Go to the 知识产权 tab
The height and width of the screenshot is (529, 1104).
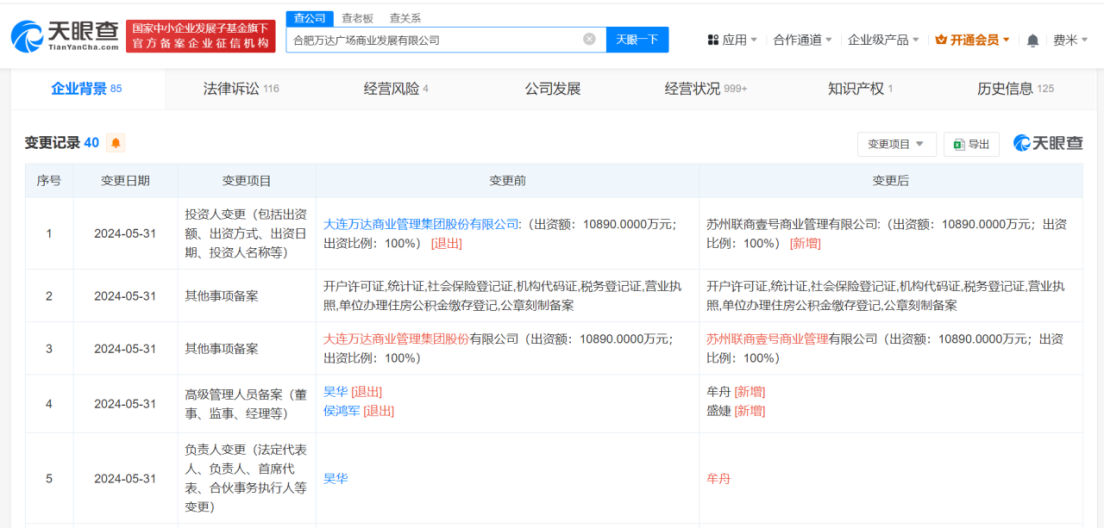pyautogui.click(x=860, y=89)
